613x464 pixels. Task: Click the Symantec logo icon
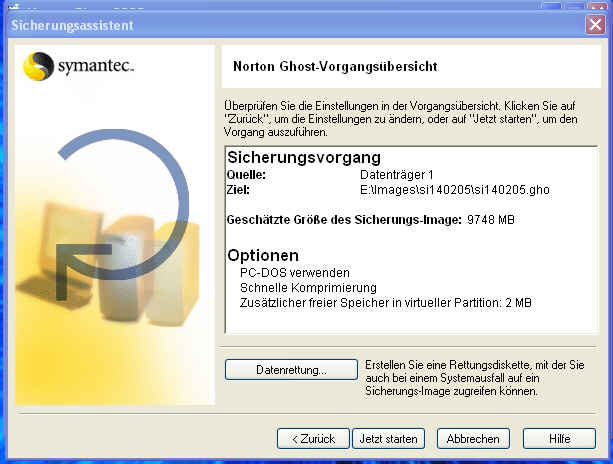(38, 66)
